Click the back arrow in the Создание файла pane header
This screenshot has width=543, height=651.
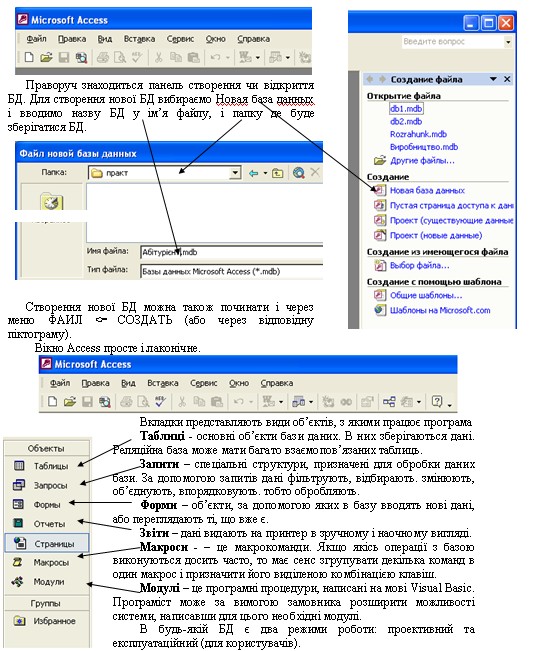point(370,79)
